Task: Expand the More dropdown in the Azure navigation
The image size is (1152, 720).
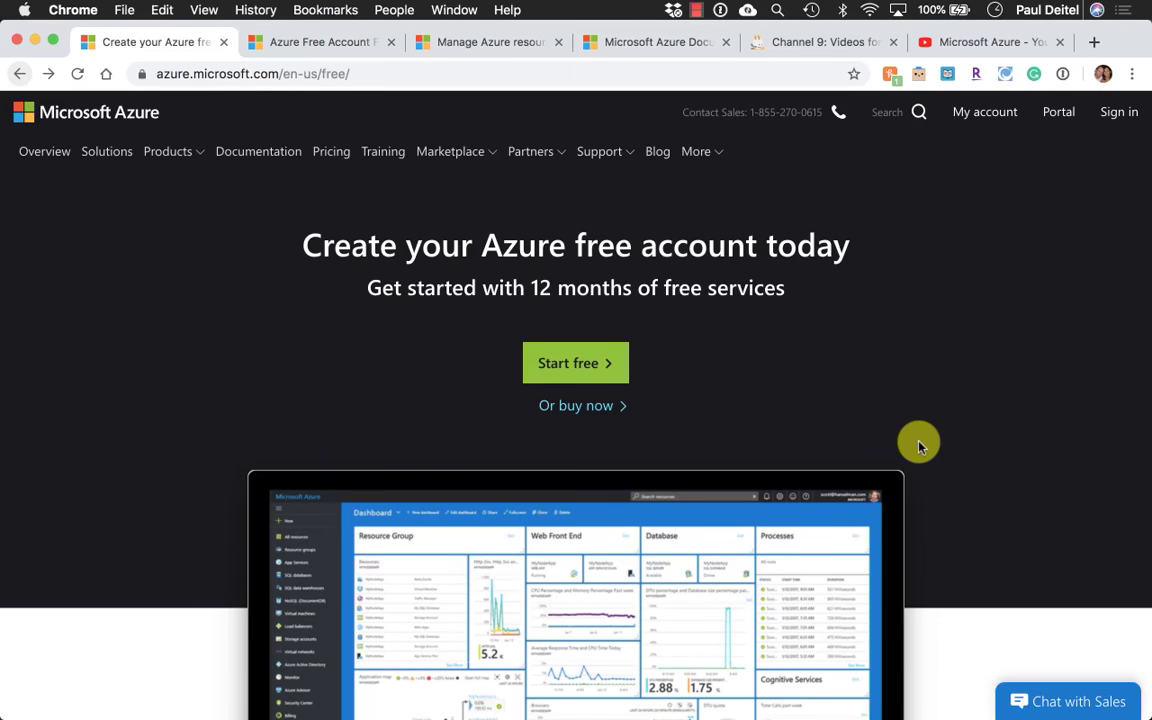Action: coord(702,151)
